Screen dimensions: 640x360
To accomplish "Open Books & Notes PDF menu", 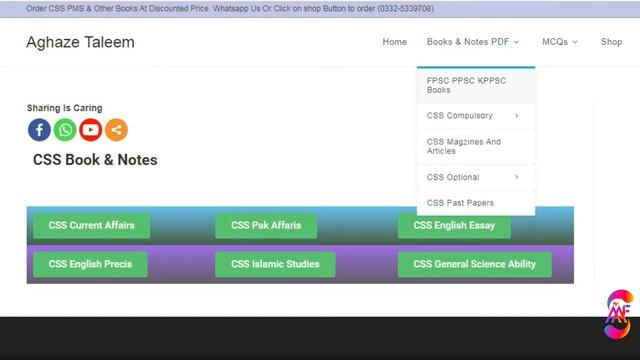I will (473, 42).
